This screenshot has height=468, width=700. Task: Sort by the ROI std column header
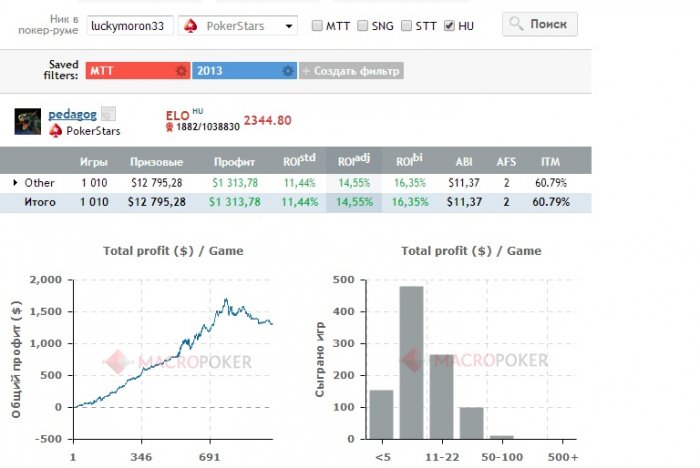pos(299,160)
